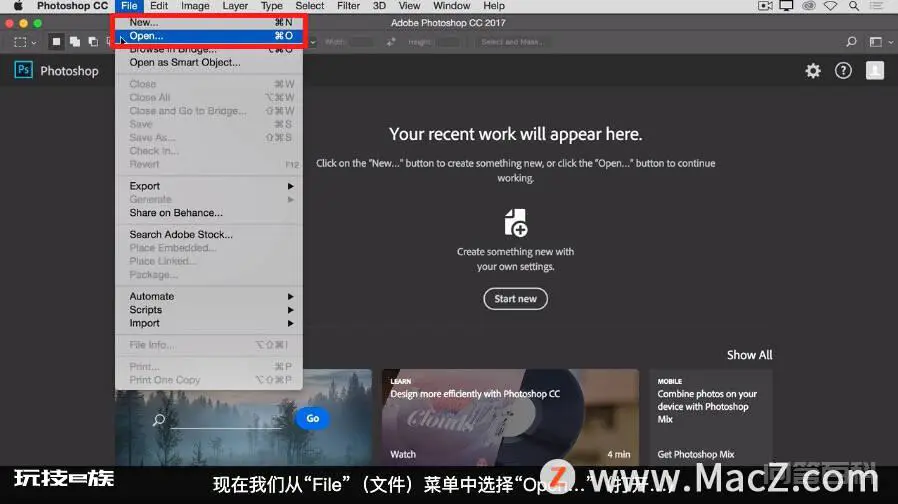898x504 pixels.
Task: Open preferences gear icon
Action: coord(813,70)
